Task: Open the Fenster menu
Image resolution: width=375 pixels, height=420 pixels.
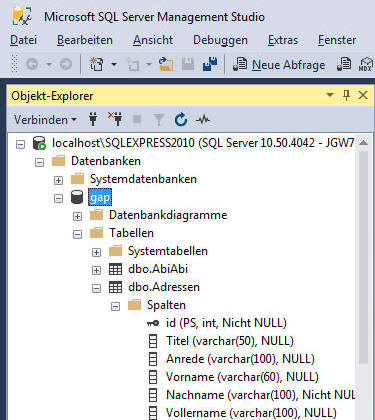Action: [x=337, y=40]
